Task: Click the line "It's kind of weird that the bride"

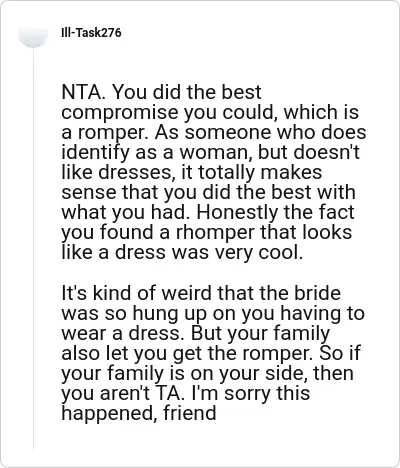Action: point(201,293)
